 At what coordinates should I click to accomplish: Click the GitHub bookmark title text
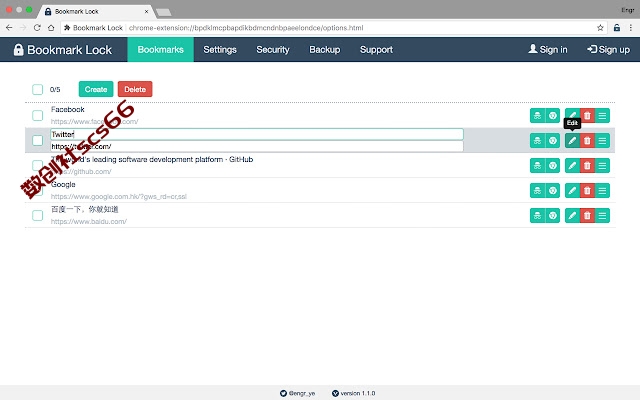coord(152,159)
